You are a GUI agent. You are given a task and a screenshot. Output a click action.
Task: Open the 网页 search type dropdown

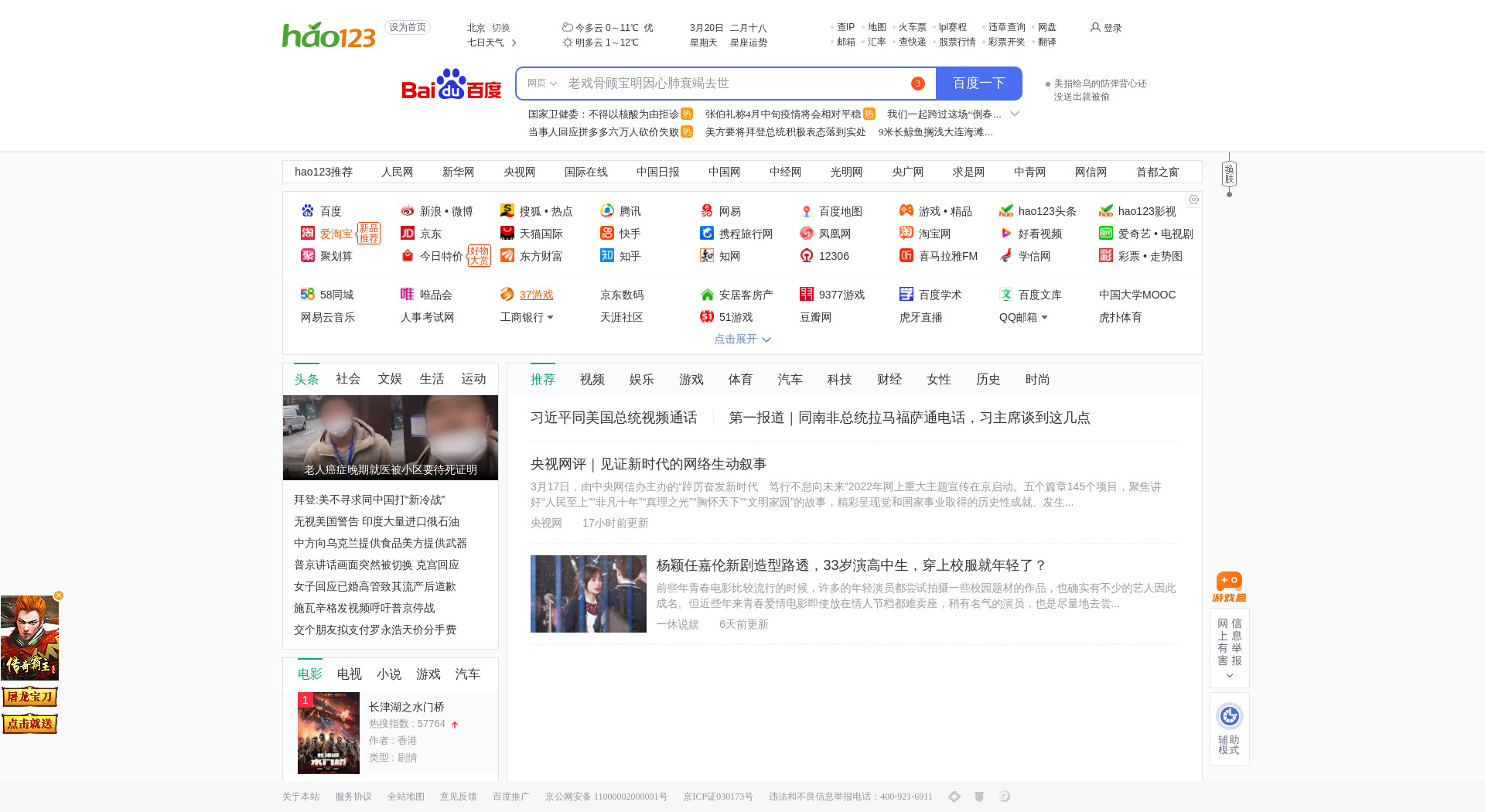[x=541, y=84]
